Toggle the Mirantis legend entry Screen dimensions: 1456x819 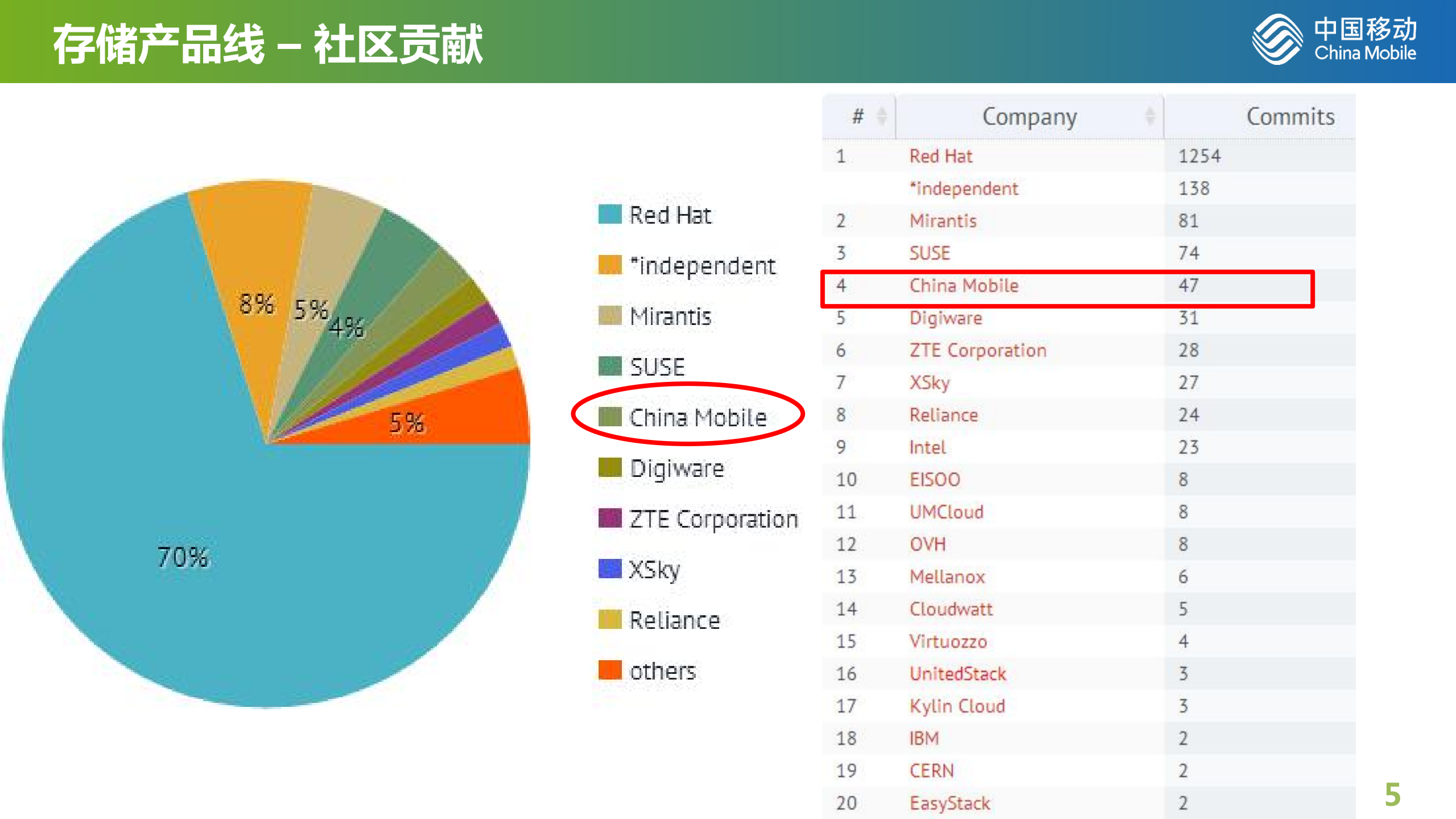670,316
